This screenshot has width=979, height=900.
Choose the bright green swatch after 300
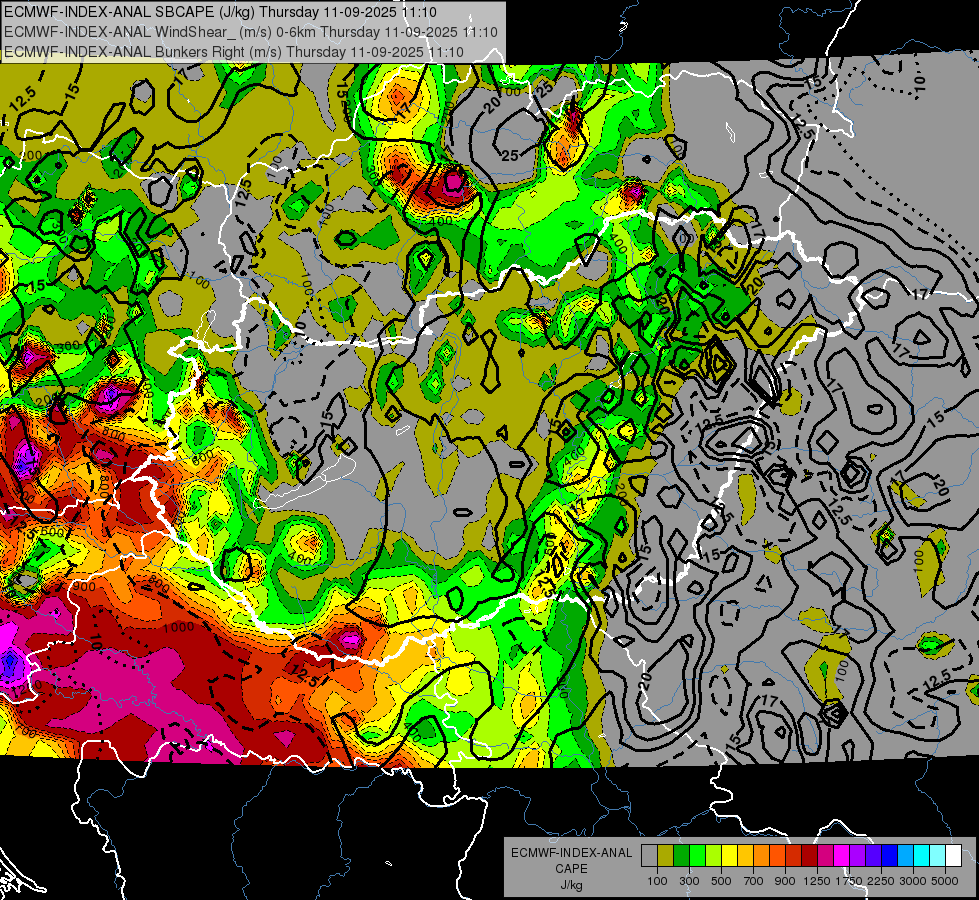tap(697, 856)
